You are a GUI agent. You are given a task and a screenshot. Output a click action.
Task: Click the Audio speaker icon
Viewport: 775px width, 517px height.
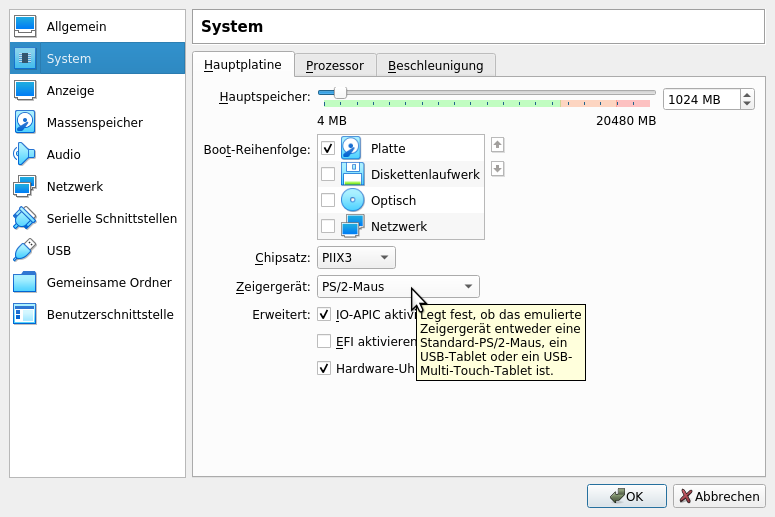click(25, 154)
